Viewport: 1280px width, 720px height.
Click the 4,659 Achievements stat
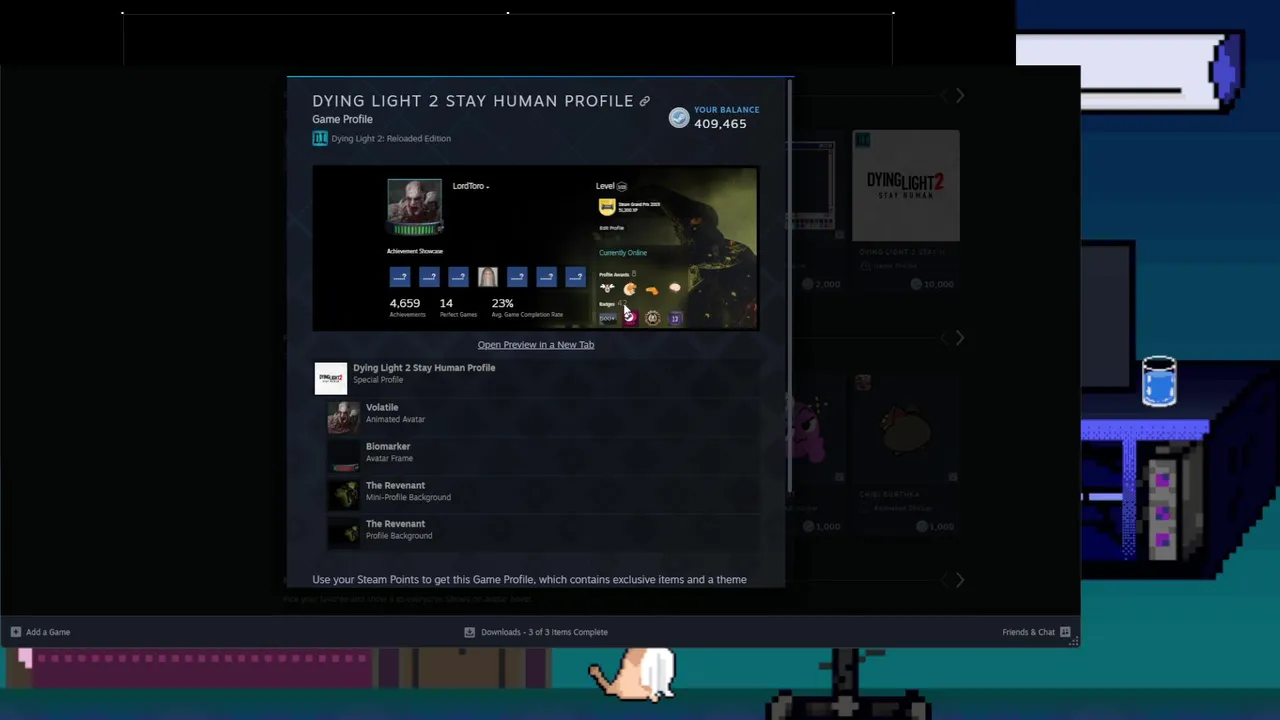pos(406,307)
